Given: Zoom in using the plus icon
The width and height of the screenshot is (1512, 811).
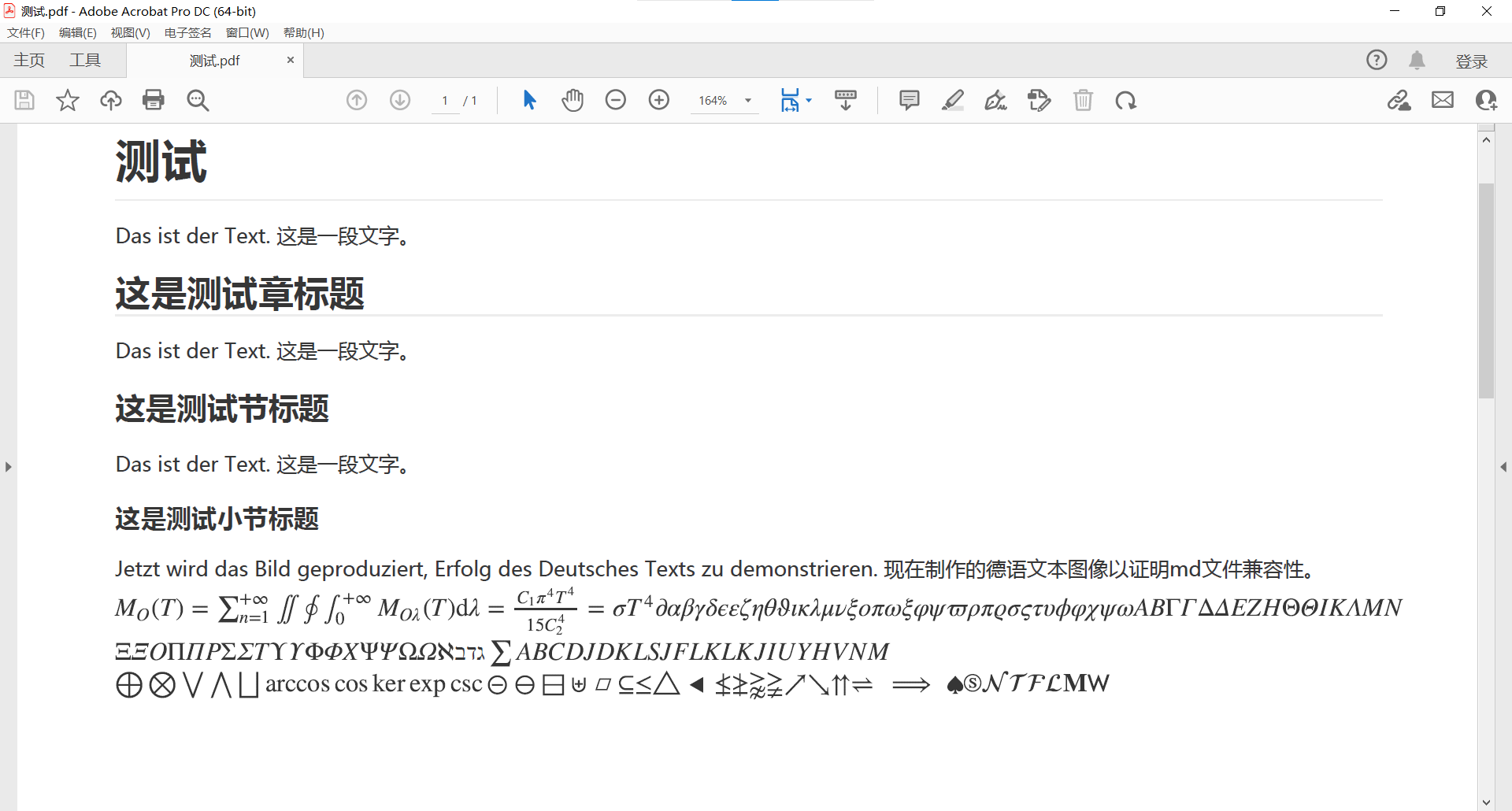Looking at the screenshot, I should [659, 100].
